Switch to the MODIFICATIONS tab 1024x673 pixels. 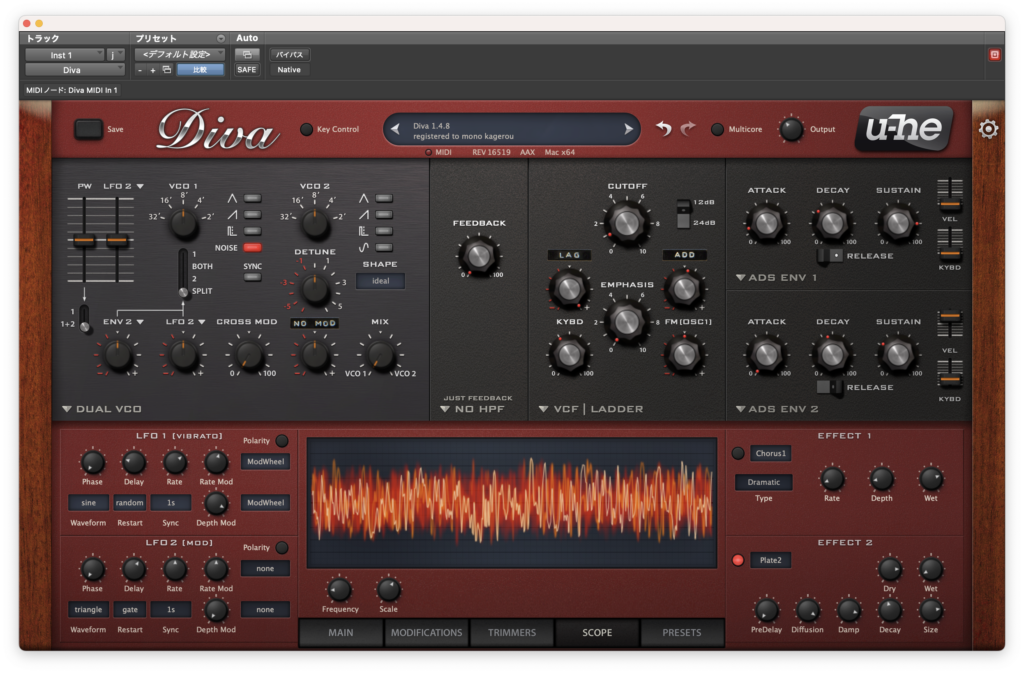(x=426, y=633)
